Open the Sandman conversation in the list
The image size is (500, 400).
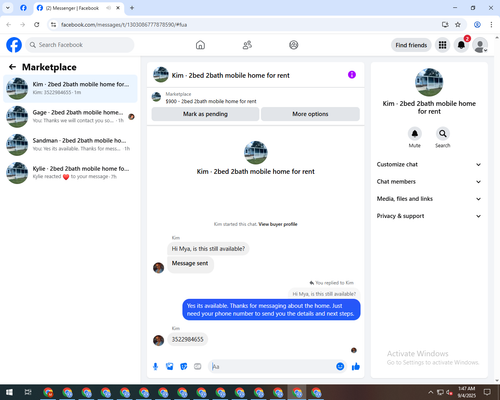pyautogui.click(x=70, y=144)
